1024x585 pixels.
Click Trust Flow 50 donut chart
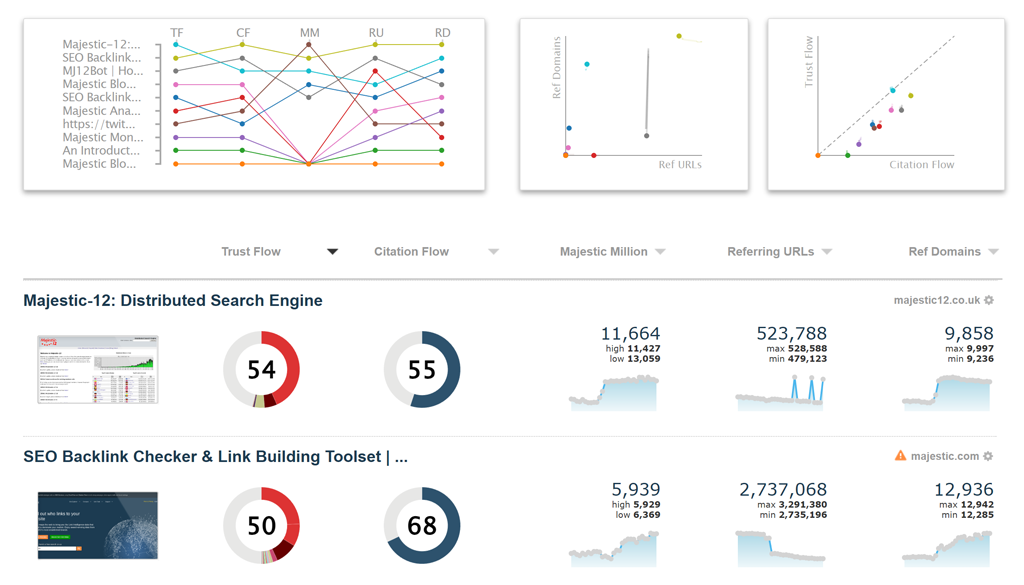pos(261,526)
